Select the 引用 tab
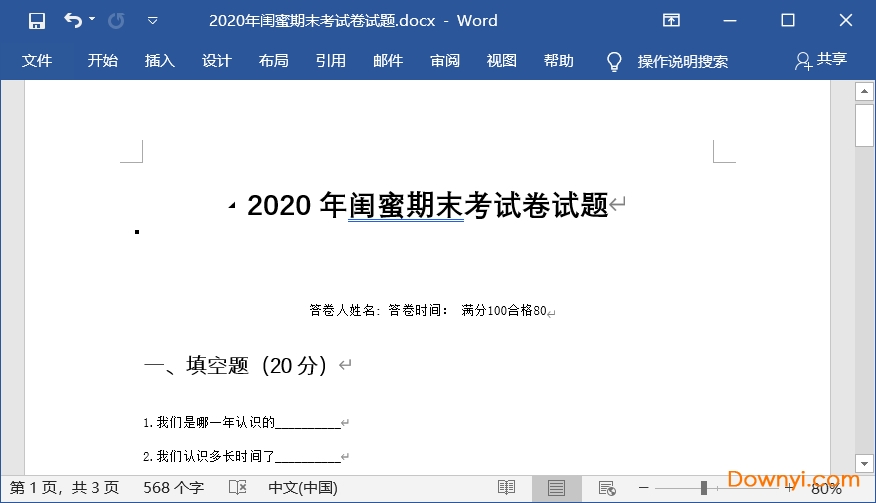Screen dimensions: 876x503 (331, 60)
